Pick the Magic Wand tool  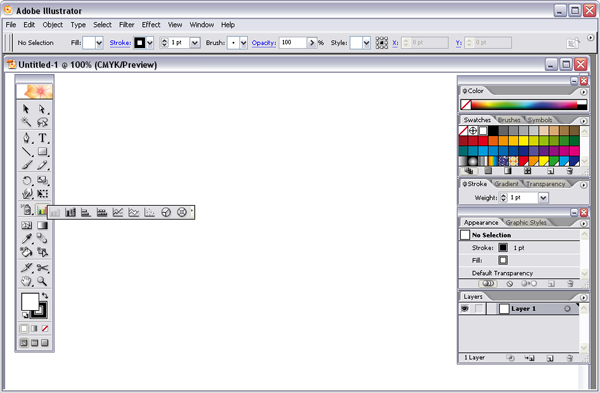[x=26, y=122]
